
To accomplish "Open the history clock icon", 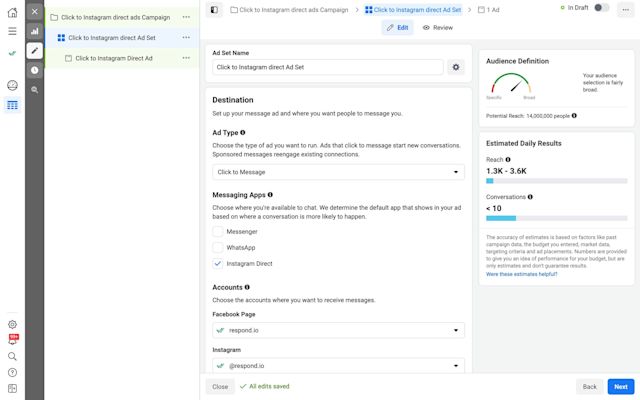I will [35, 70].
